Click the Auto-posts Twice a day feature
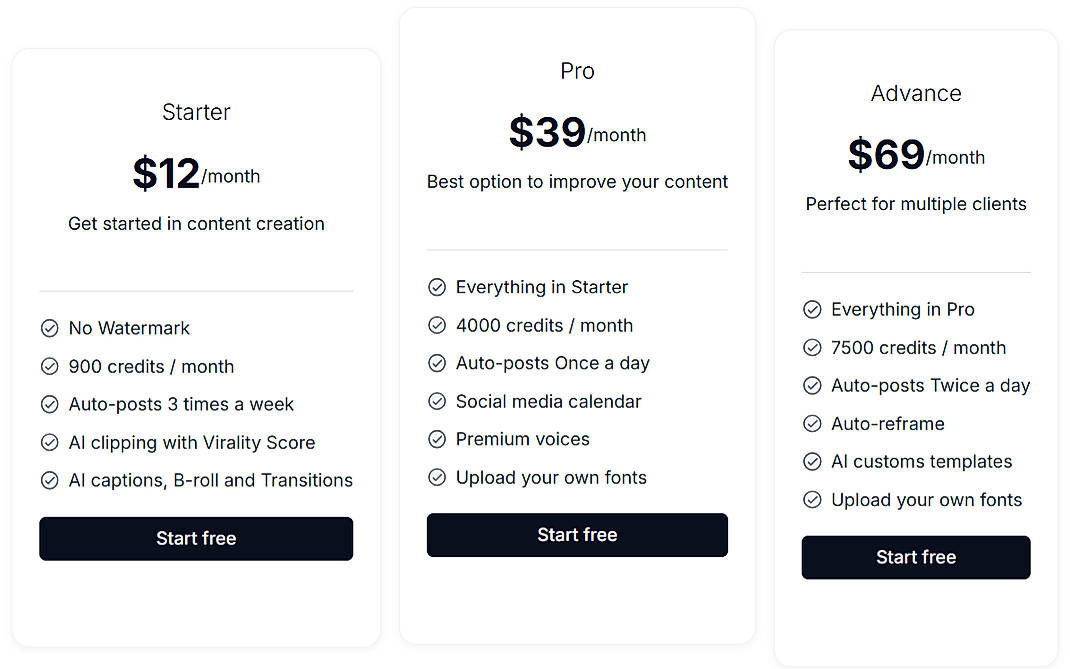 click(930, 385)
